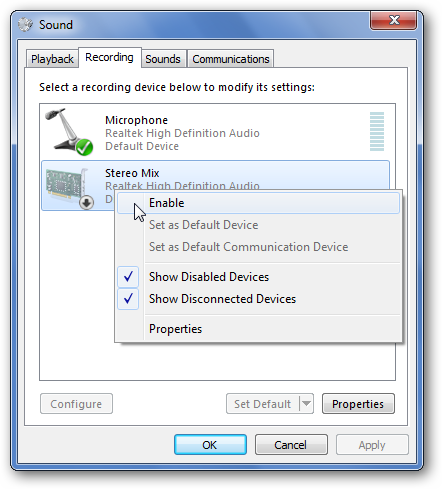Click the Microphone device icon

(69, 131)
